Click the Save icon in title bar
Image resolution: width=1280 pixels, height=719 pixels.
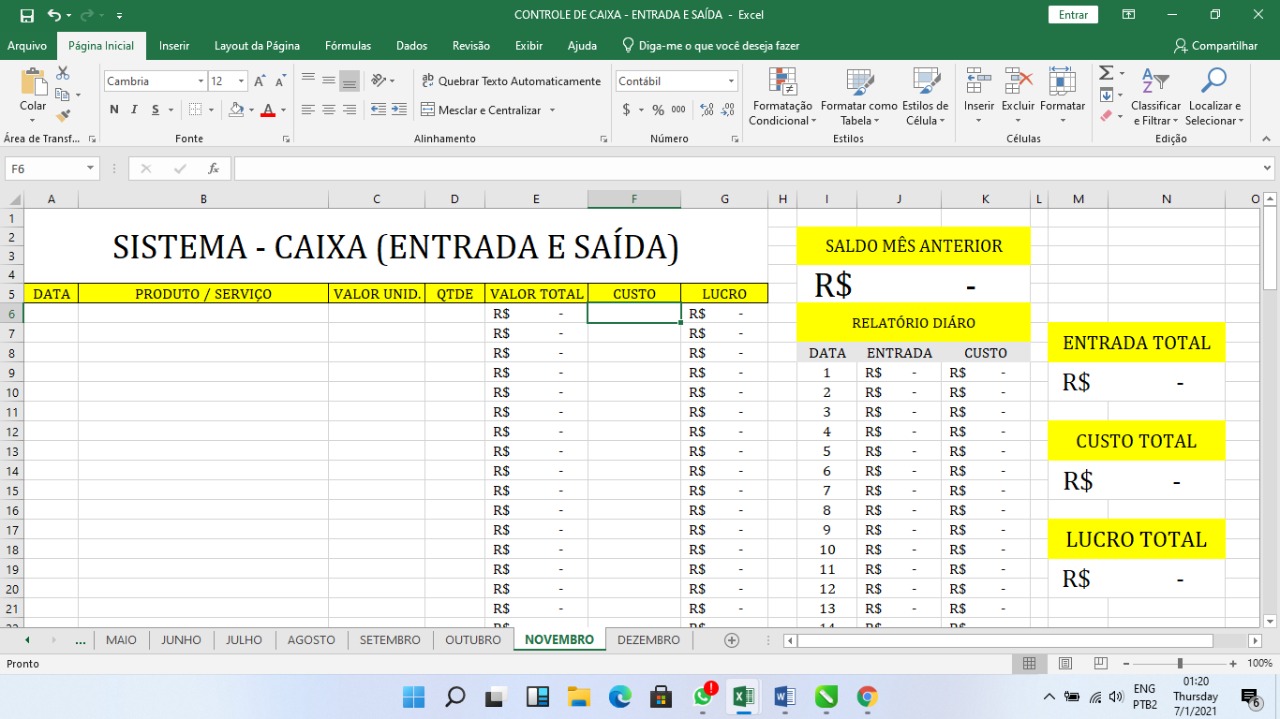coord(27,15)
